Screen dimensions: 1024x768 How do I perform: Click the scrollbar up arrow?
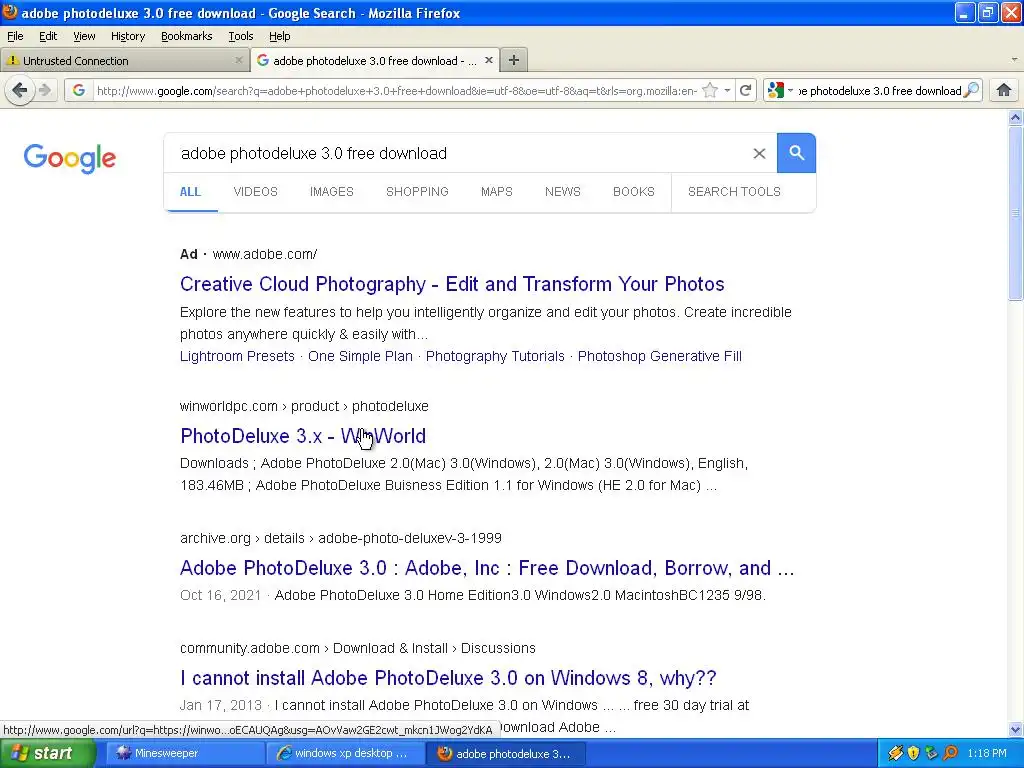1015,118
